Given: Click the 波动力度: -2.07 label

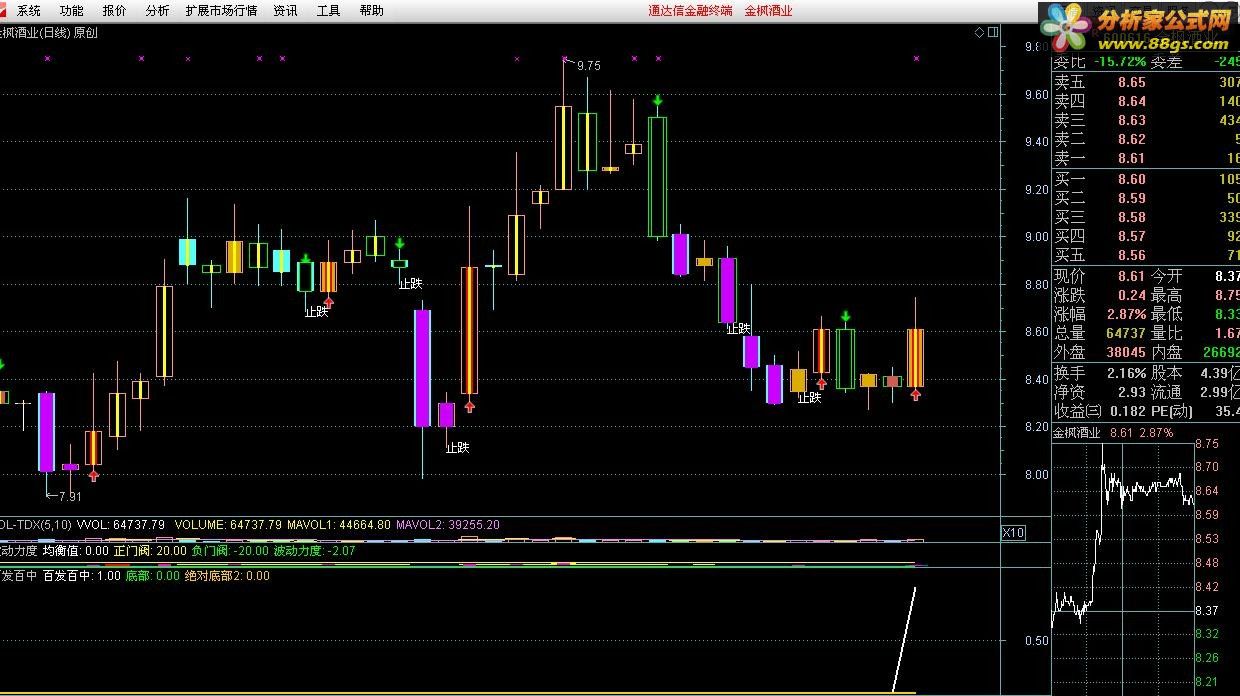Looking at the screenshot, I should pyautogui.click(x=314, y=551).
